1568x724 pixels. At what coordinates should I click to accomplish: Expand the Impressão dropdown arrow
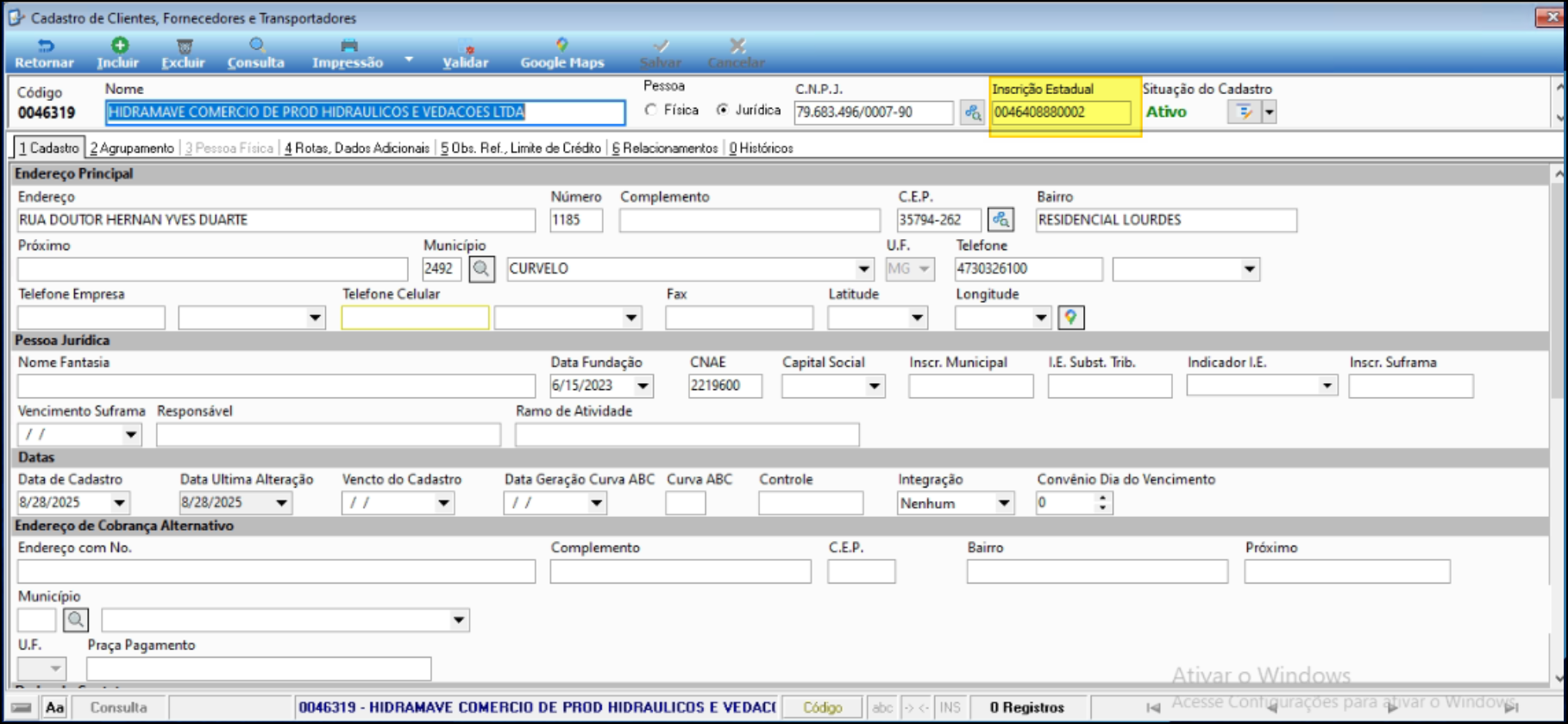[x=409, y=60]
